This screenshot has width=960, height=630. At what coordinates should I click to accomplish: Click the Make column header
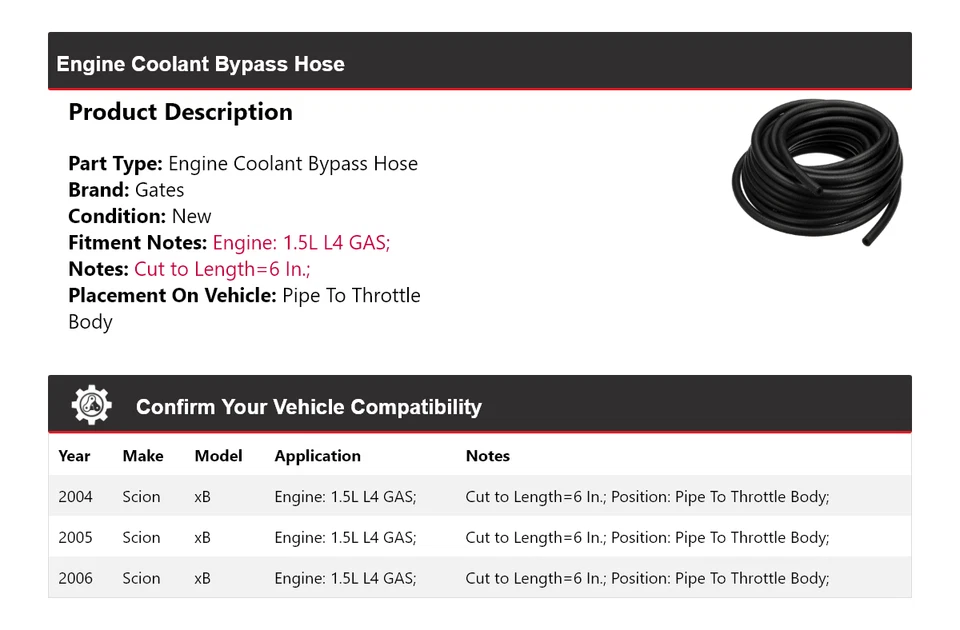(143, 456)
